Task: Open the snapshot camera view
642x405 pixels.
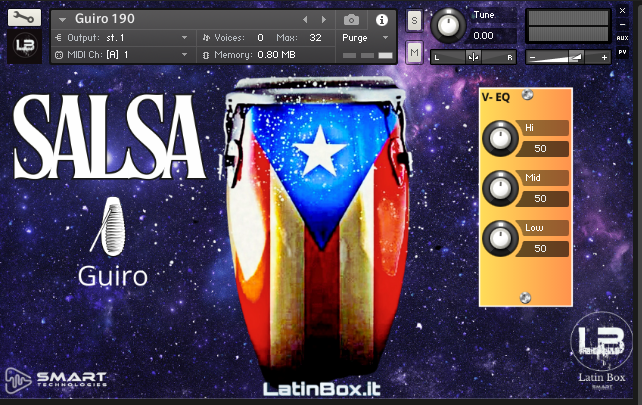Action: pyautogui.click(x=351, y=19)
